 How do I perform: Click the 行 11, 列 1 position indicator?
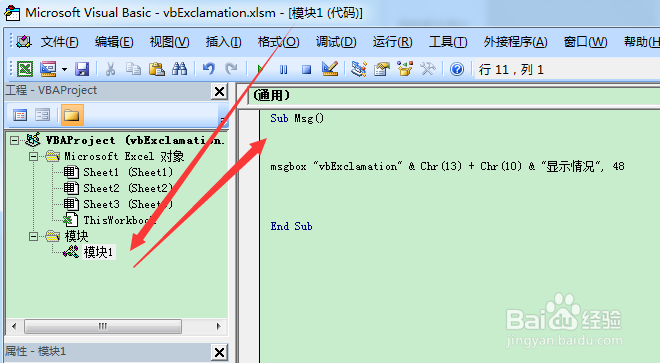511,69
